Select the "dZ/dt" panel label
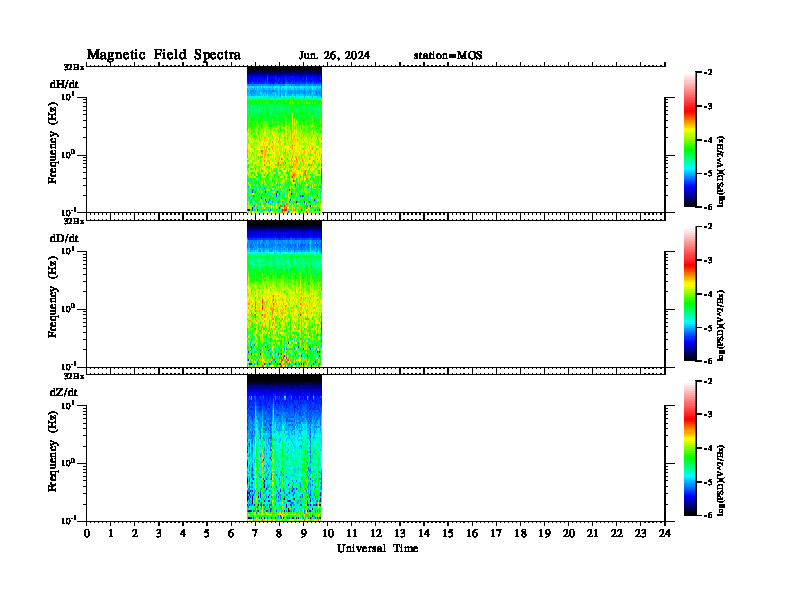 tap(64, 392)
